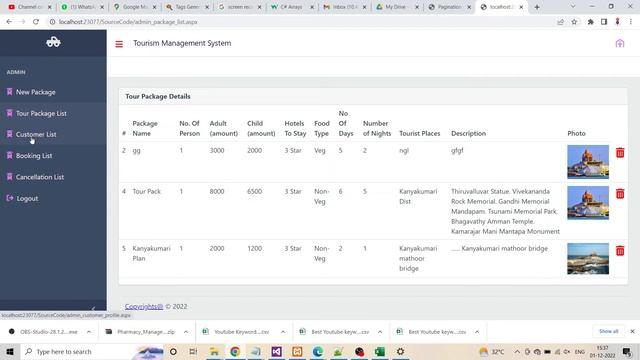Screen dimensions: 640x360
Task: Open Chrome from taskbar
Action: pos(235,351)
